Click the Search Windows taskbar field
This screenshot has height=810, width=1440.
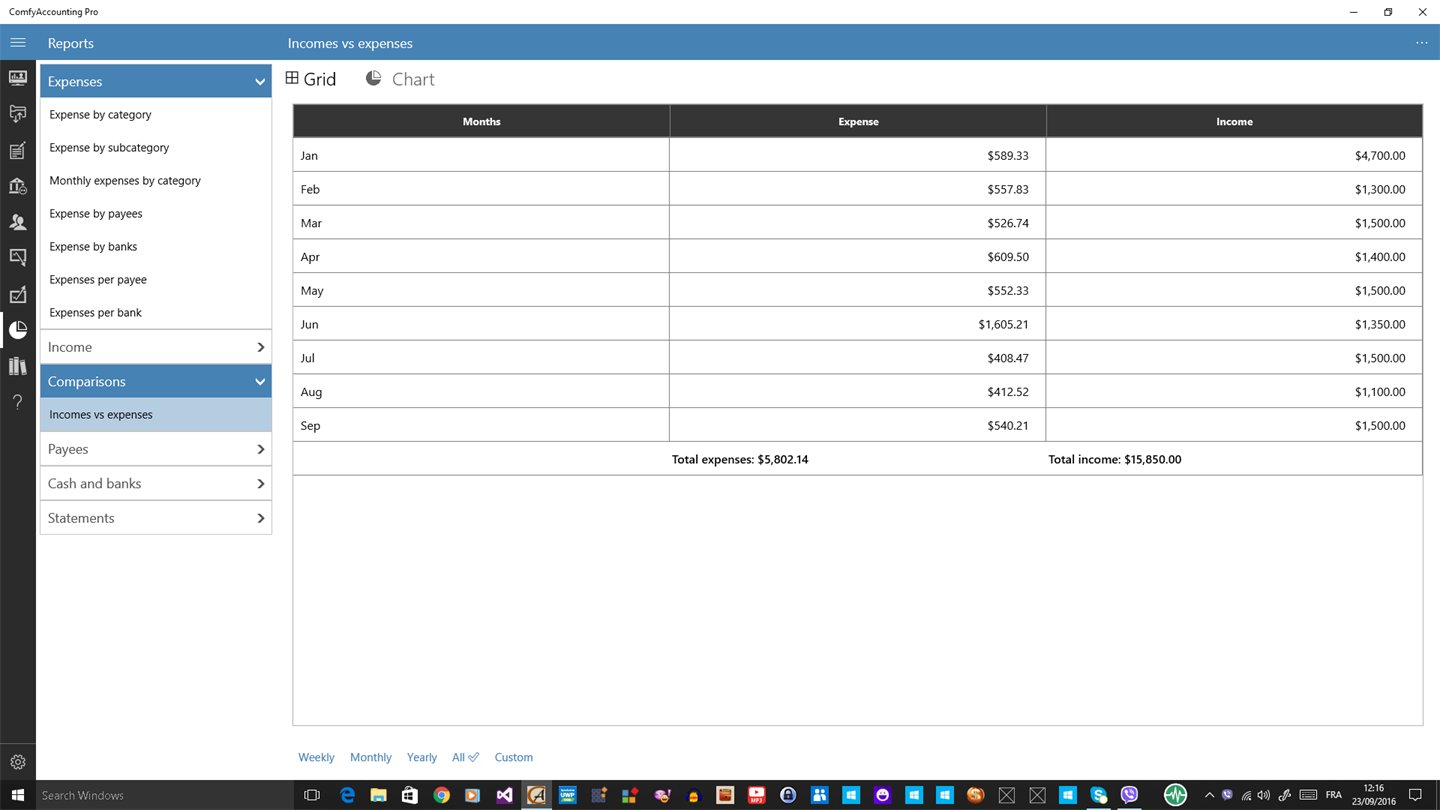[164, 795]
